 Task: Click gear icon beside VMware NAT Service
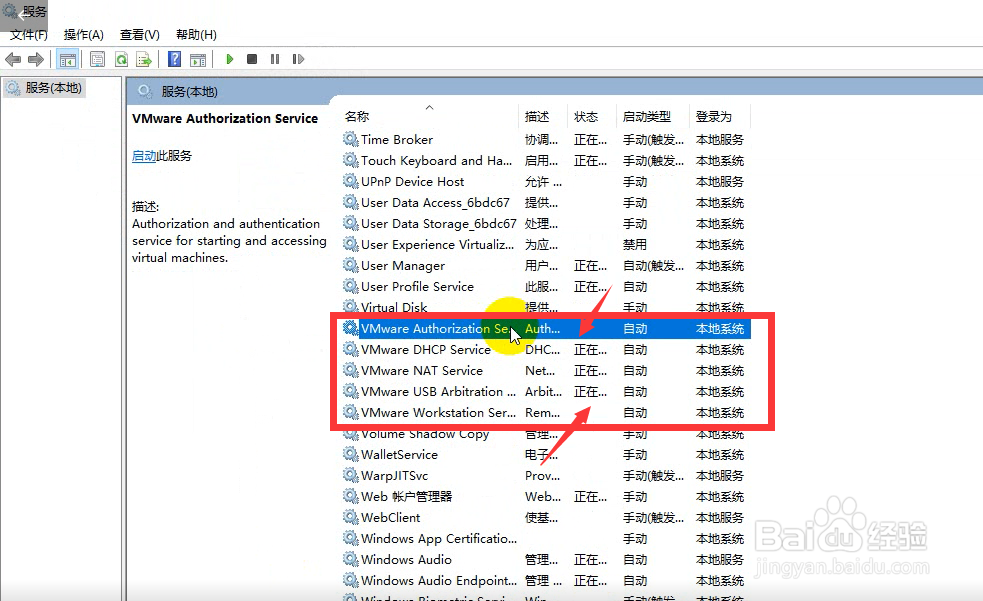(350, 370)
